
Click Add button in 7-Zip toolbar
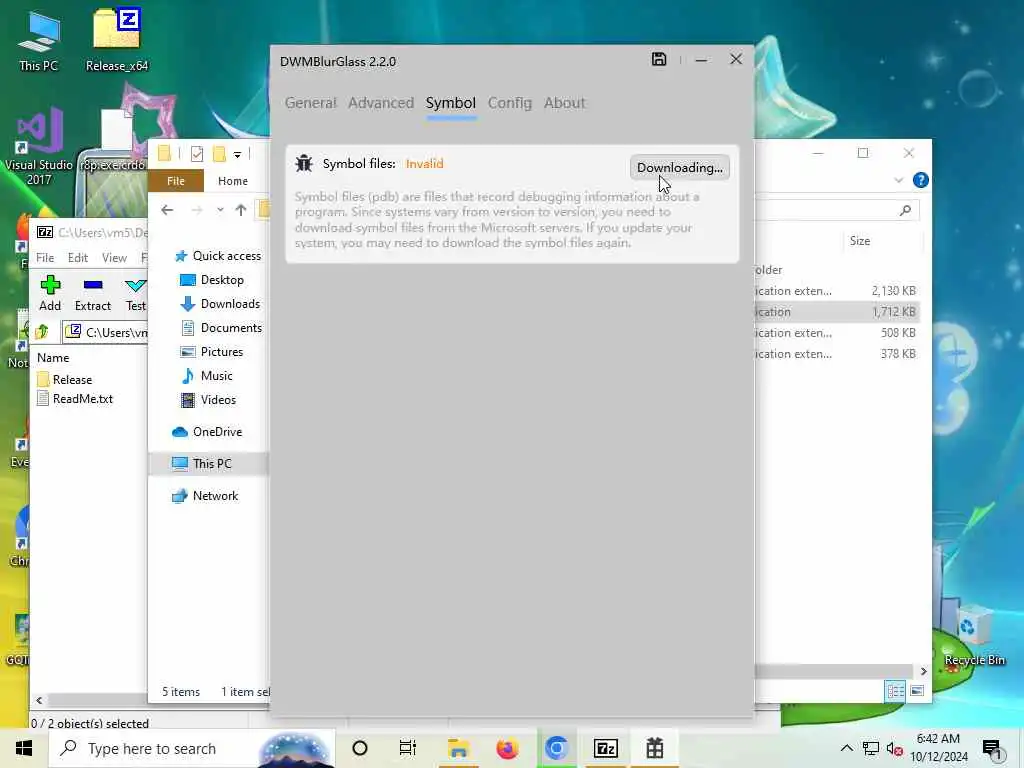click(x=50, y=293)
